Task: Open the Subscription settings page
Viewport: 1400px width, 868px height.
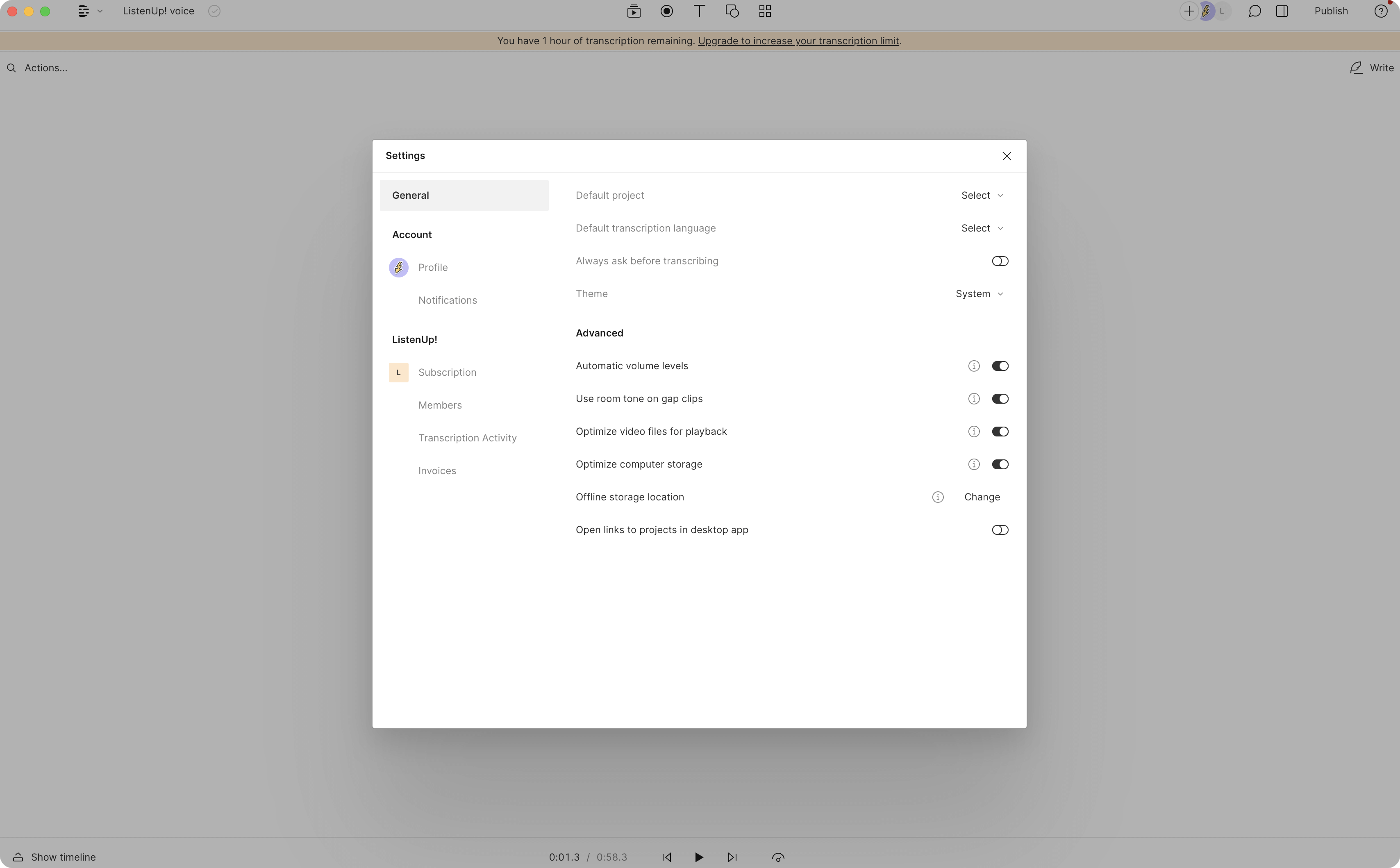Action: [447, 373]
